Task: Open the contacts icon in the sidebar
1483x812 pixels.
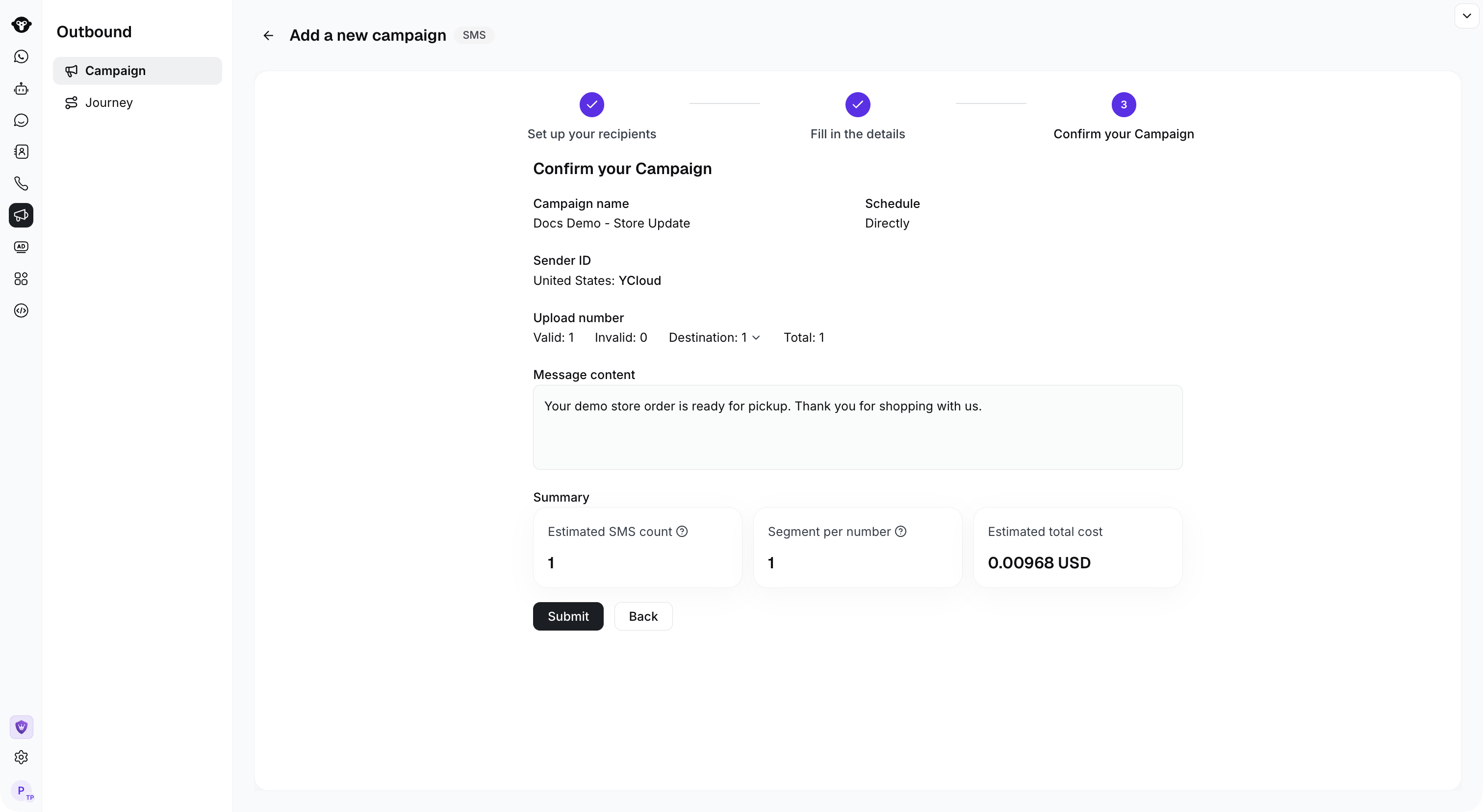Action: pos(21,152)
